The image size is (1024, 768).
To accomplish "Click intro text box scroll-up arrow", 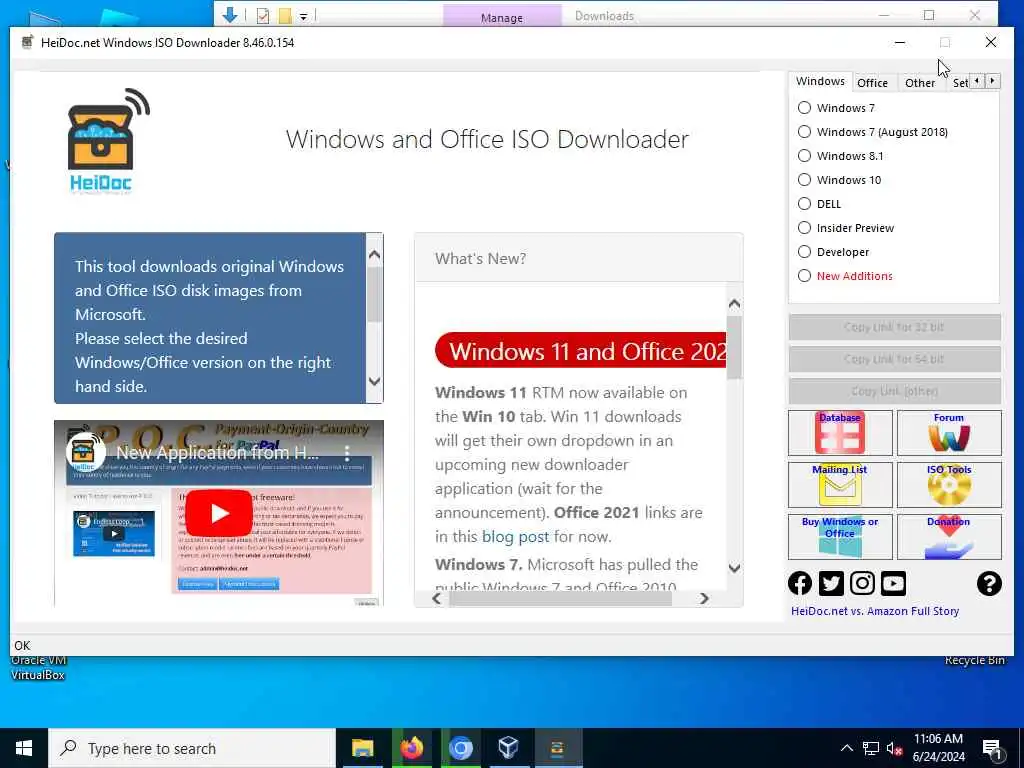I will coord(374,255).
